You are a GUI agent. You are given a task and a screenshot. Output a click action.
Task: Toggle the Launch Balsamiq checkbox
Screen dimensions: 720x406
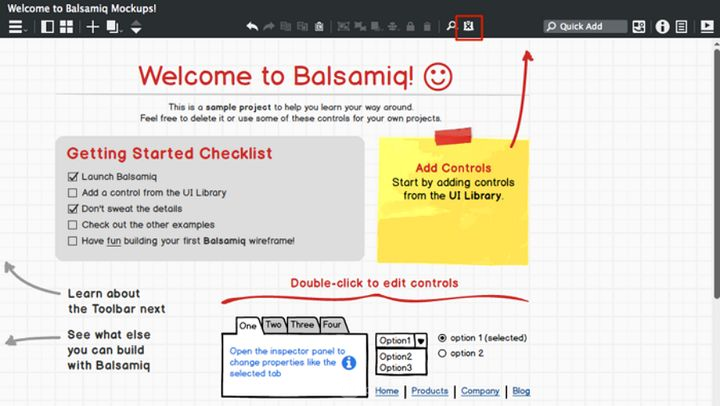coord(73,176)
